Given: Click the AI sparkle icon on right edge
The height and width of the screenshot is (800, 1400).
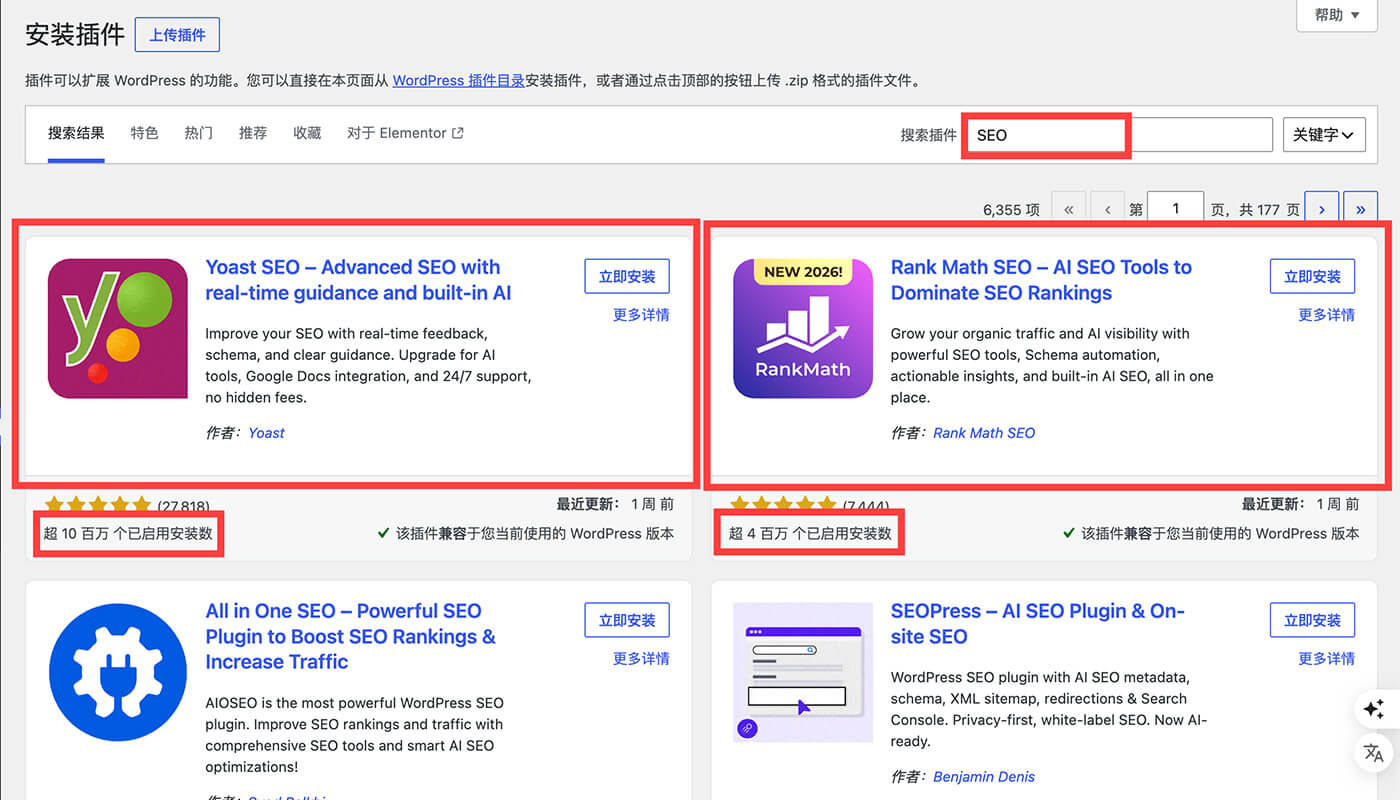Looking at the screenshot, I should pos(1374,709).
